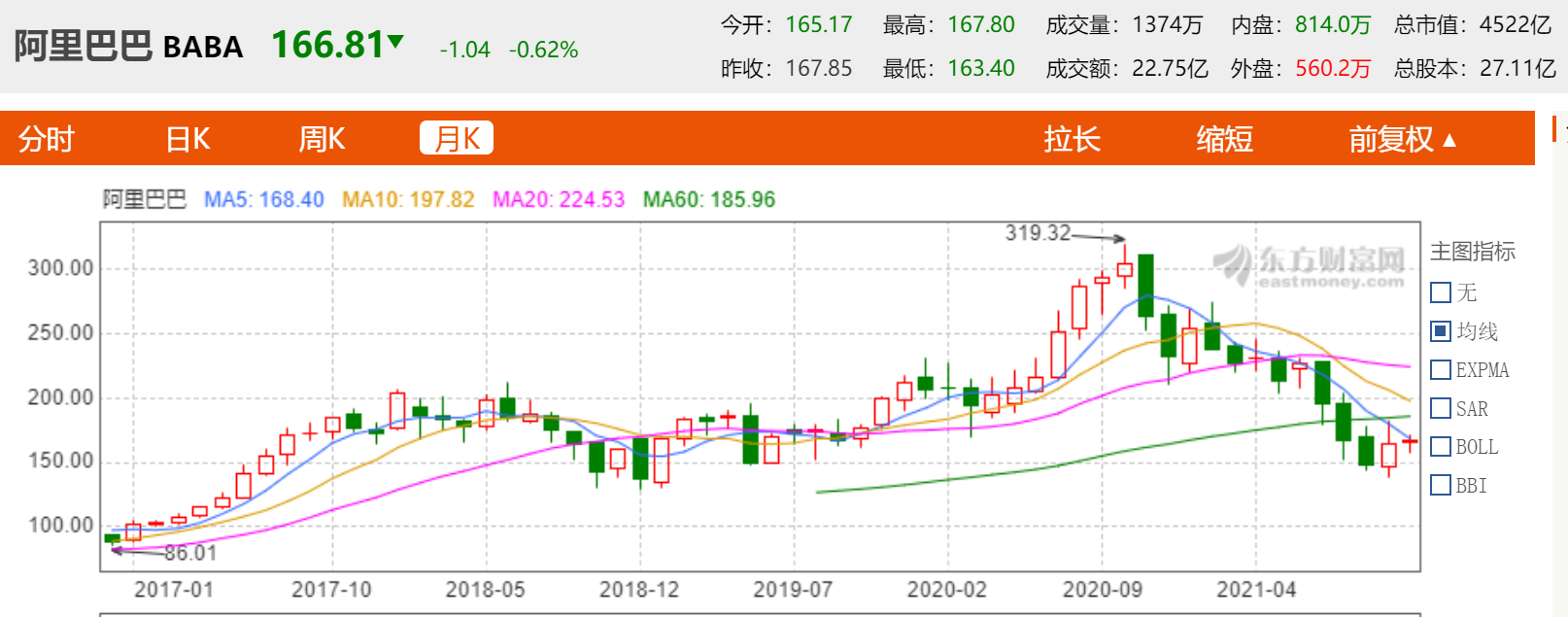Screen dimensions: 1568x617
Task: Click the 319.32 peak price label
Action: click(1038, 233)
